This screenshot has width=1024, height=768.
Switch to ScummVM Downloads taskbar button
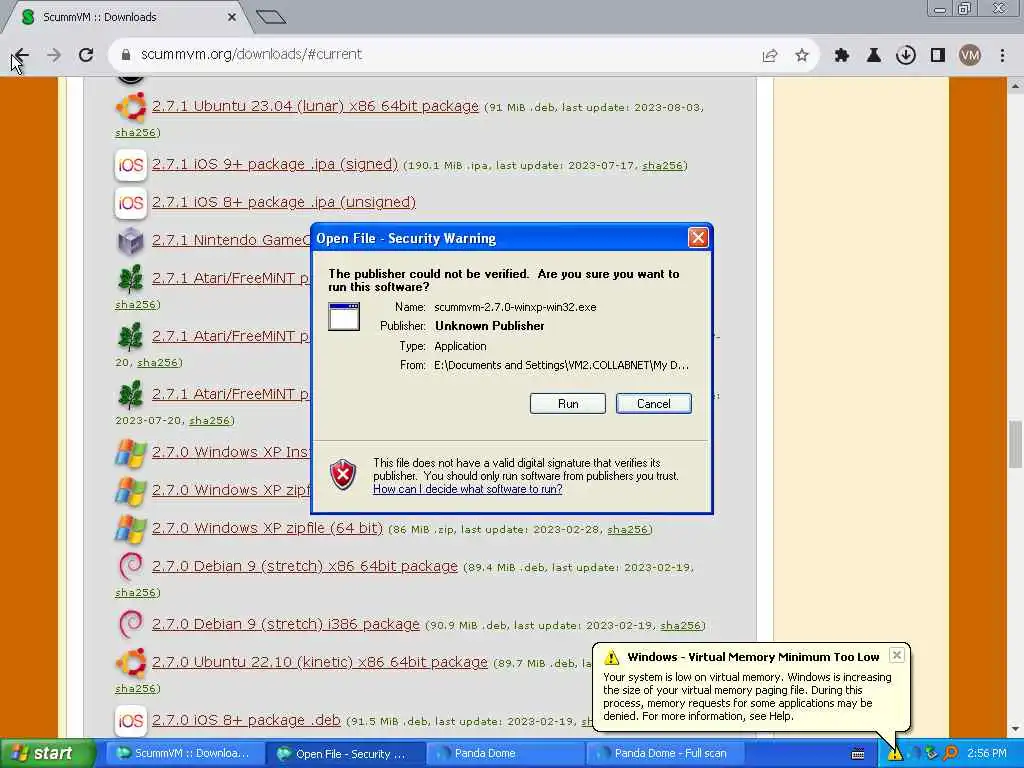tap(183, 754)
